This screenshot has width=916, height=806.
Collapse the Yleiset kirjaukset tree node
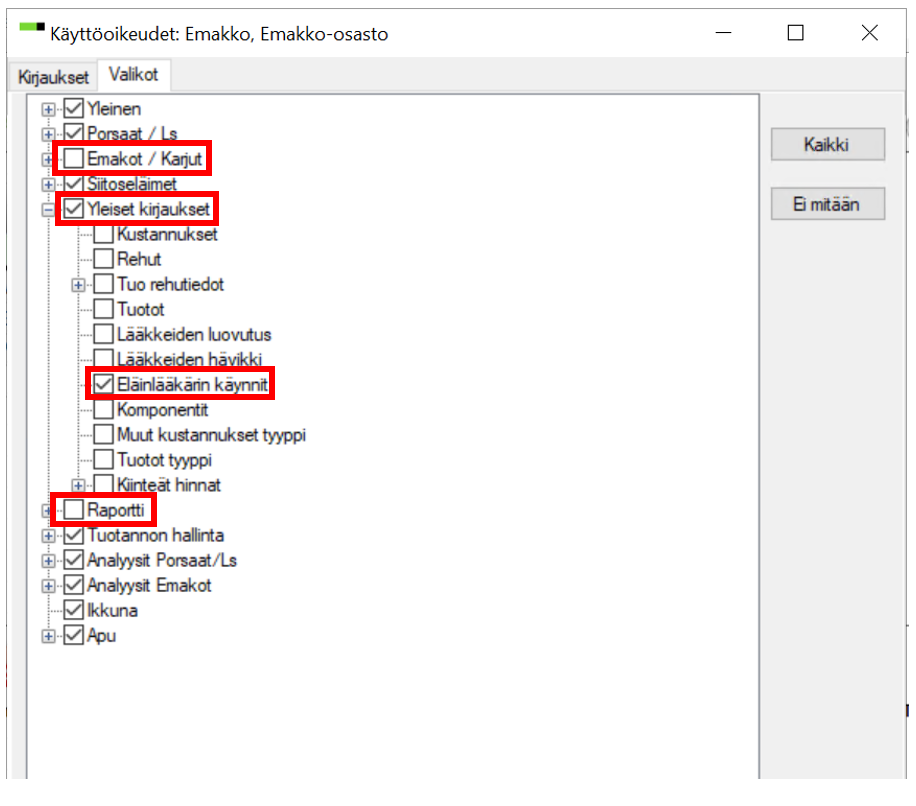[48, 210]
